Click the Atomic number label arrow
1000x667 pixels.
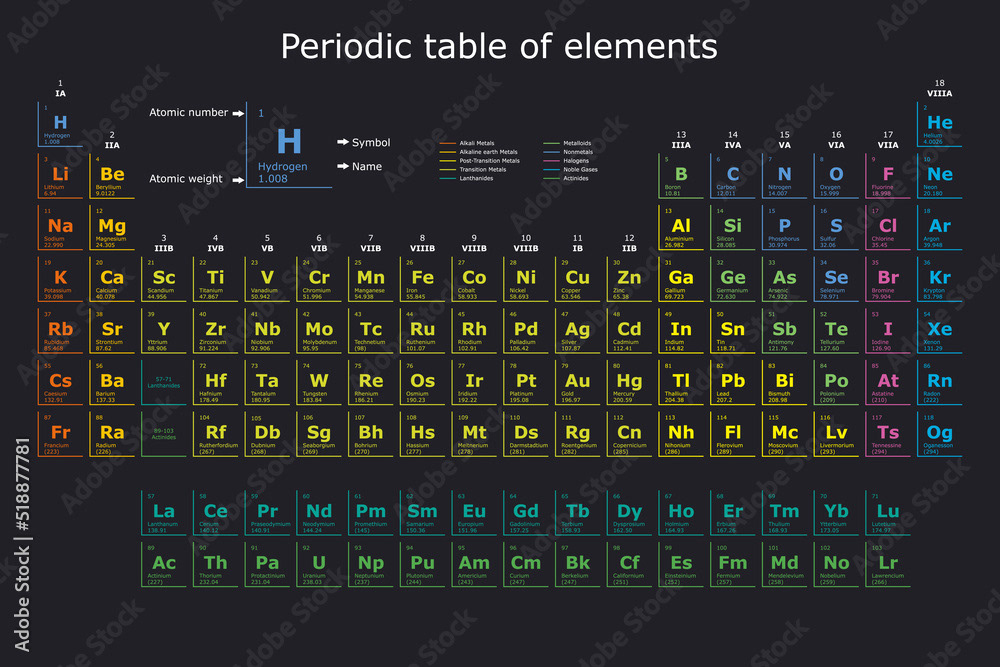point(238,114)
